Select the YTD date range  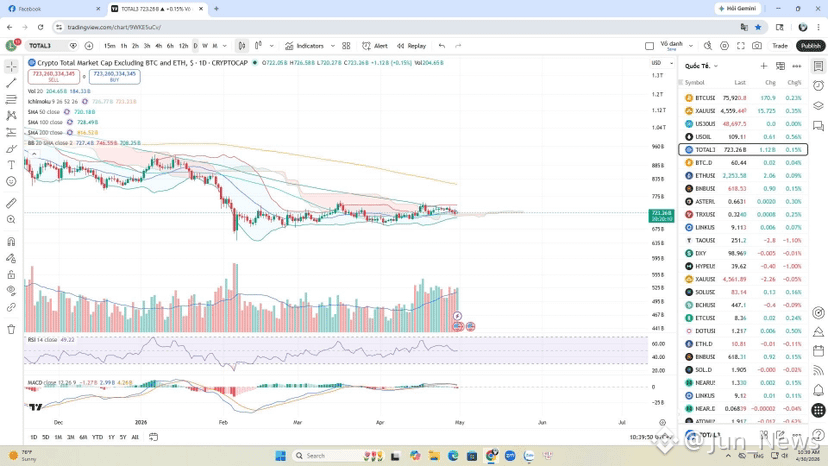click(x=97, y=437)
